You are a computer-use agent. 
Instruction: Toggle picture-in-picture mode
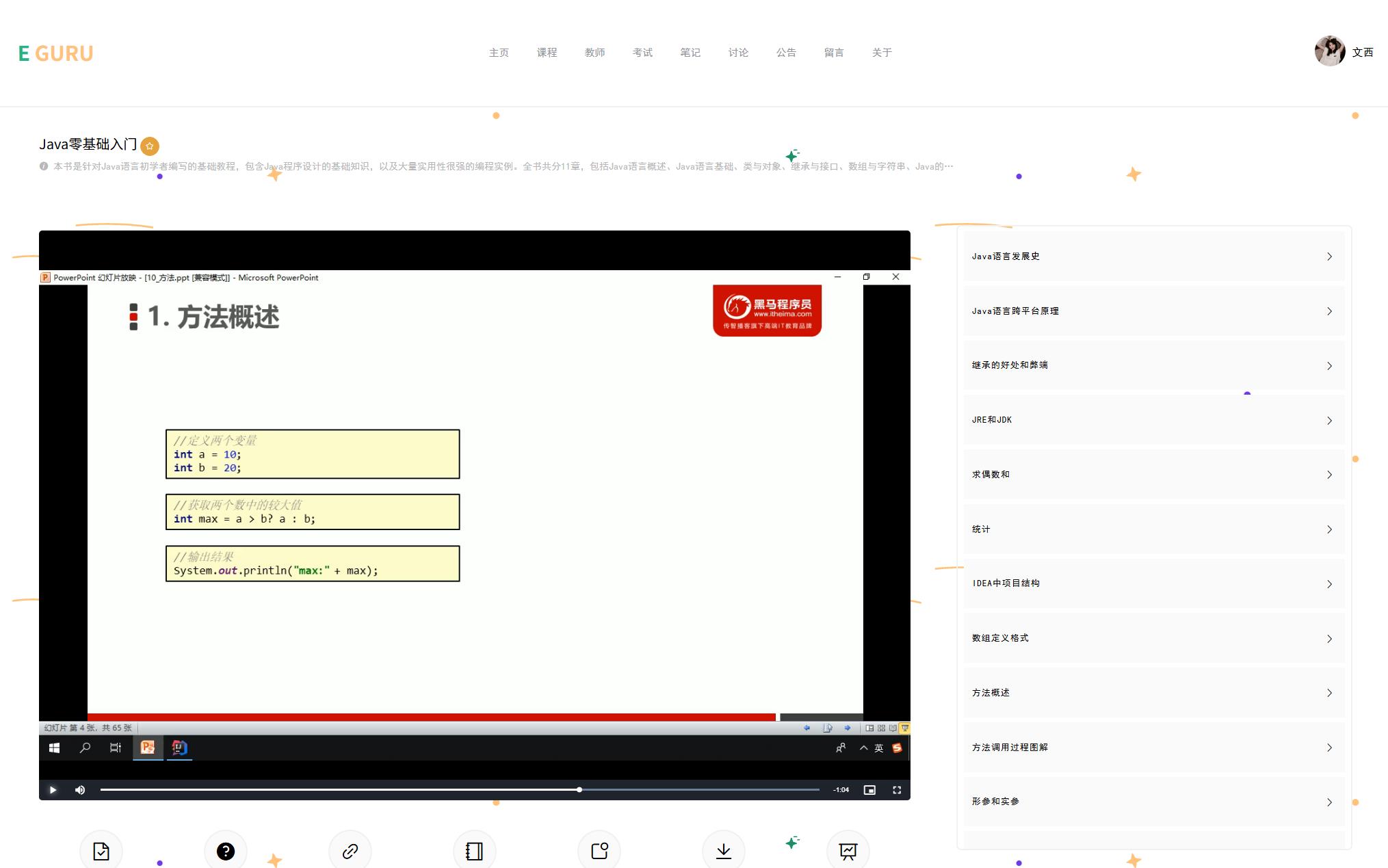(x=869, y=790)
